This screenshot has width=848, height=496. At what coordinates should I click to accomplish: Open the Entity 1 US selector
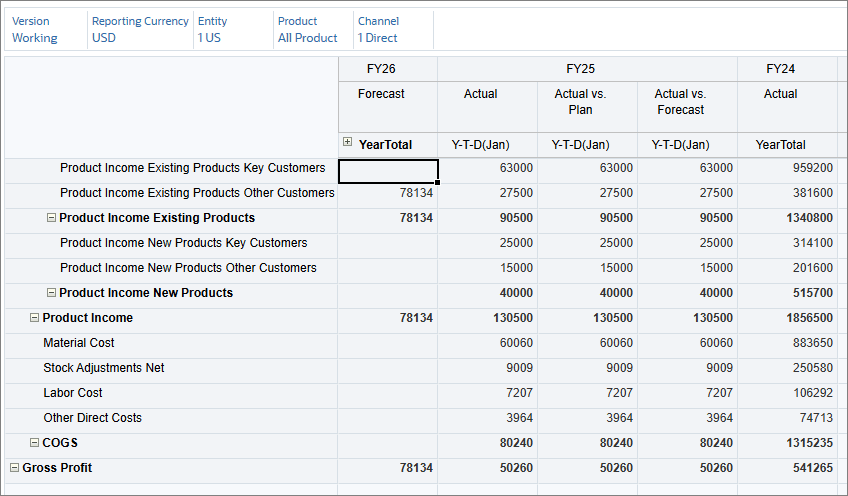pyautogui.click(x=233, y=30)
